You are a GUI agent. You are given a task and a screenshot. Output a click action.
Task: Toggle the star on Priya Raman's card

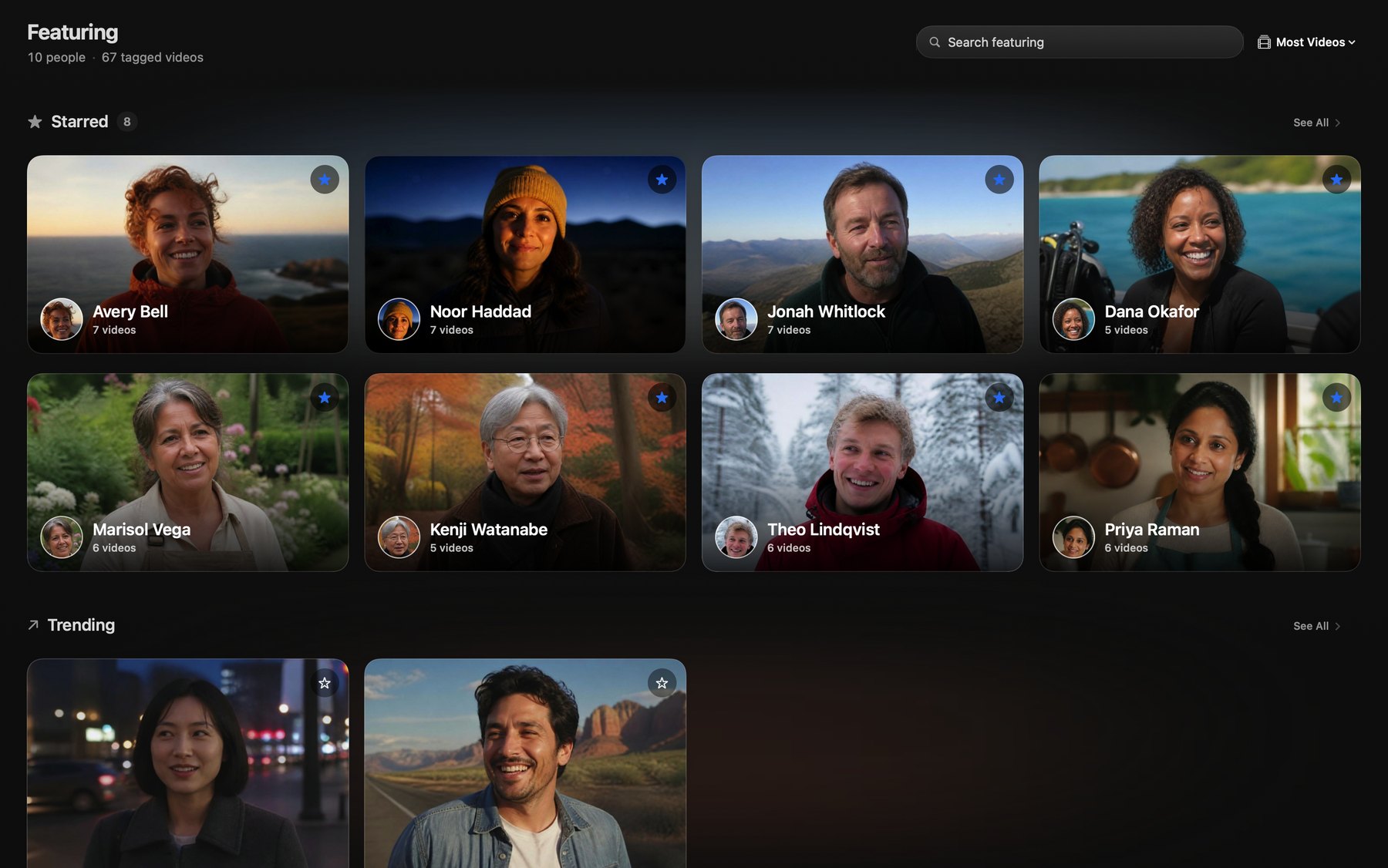(1336, 398)
